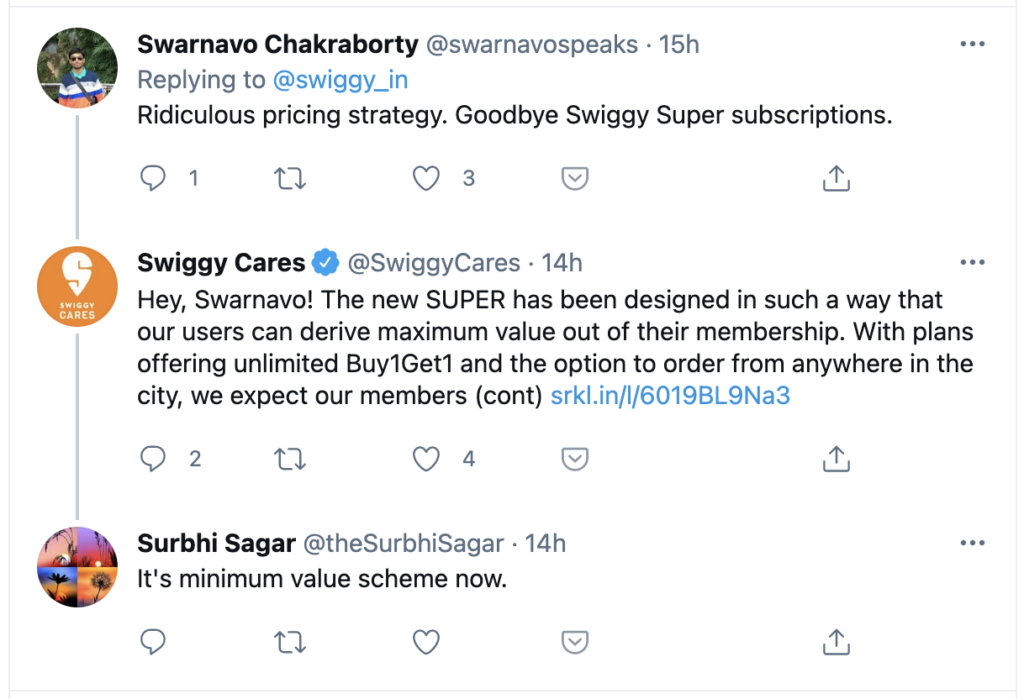
Task: Like the Swiggy Cares tweet
Action: pyautogui.click(x=427, y=459)
